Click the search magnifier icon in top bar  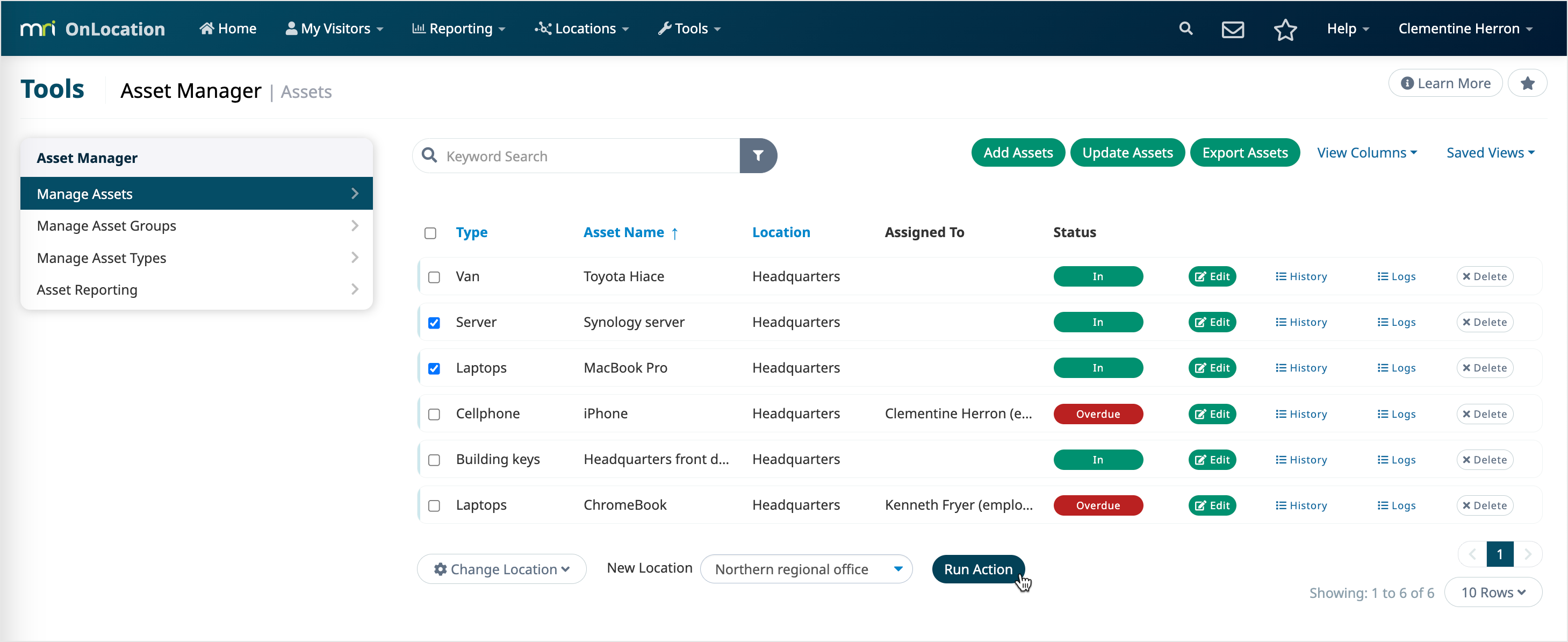click(x=1185, y=28)
